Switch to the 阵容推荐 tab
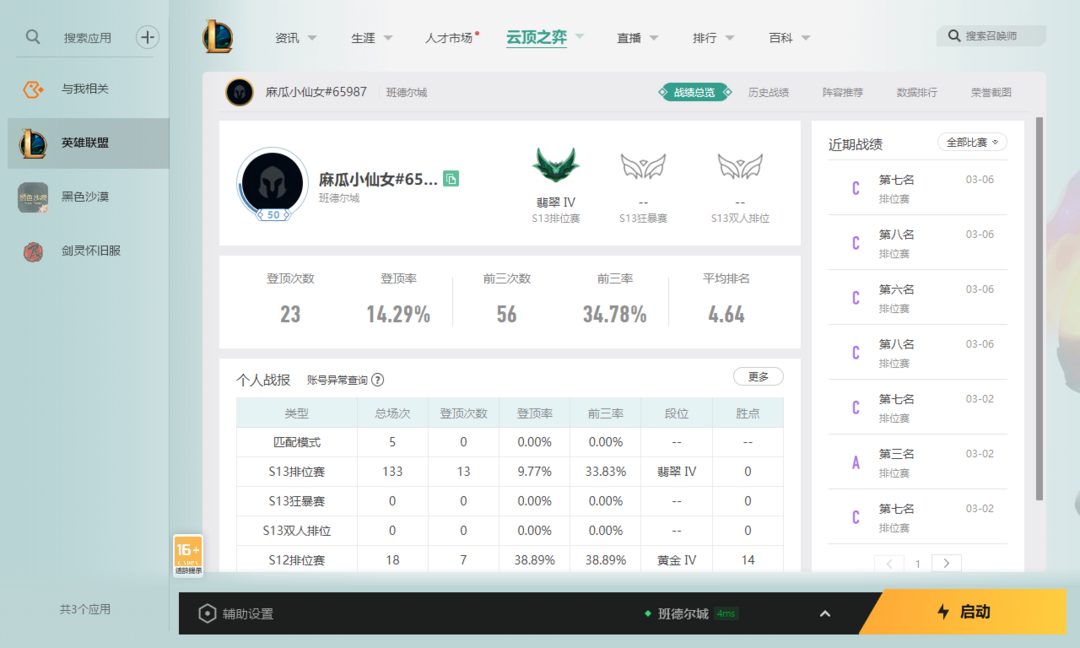This screenshot has height=648, width=1080. pos(842,92)
